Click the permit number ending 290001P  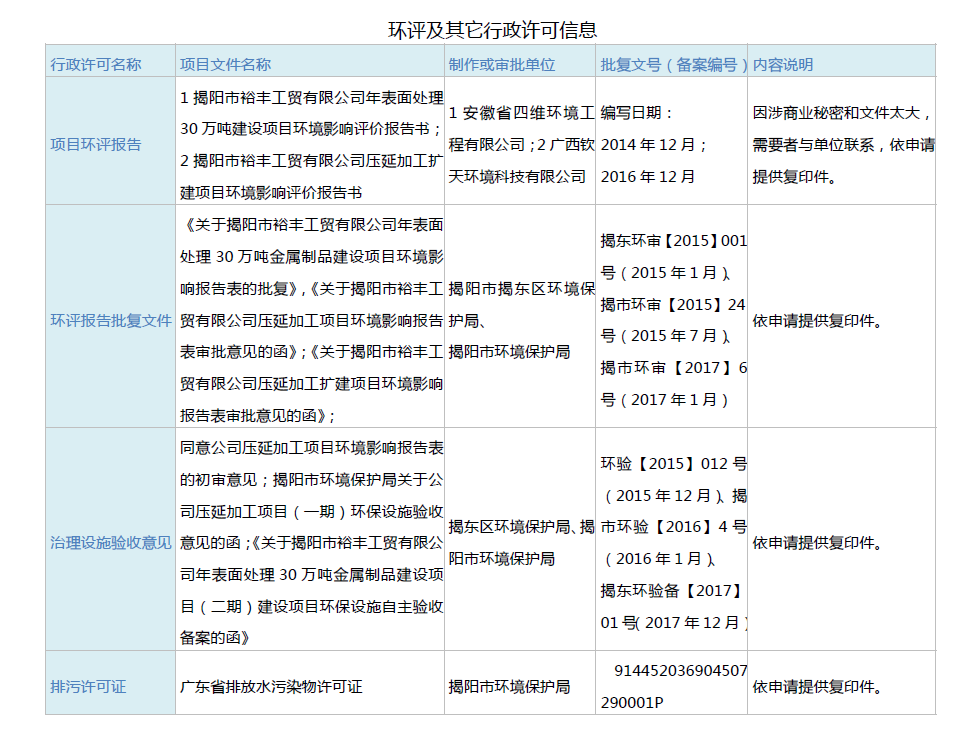(632, 703)
